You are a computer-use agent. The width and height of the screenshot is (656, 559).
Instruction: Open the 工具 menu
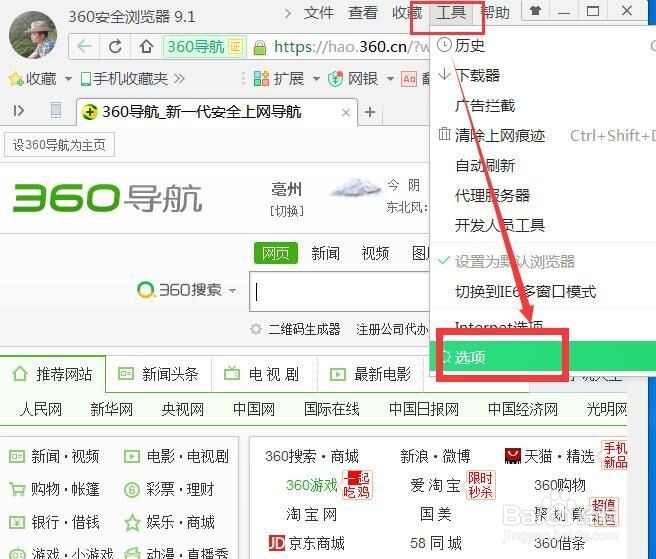click(x=451, y=13)
